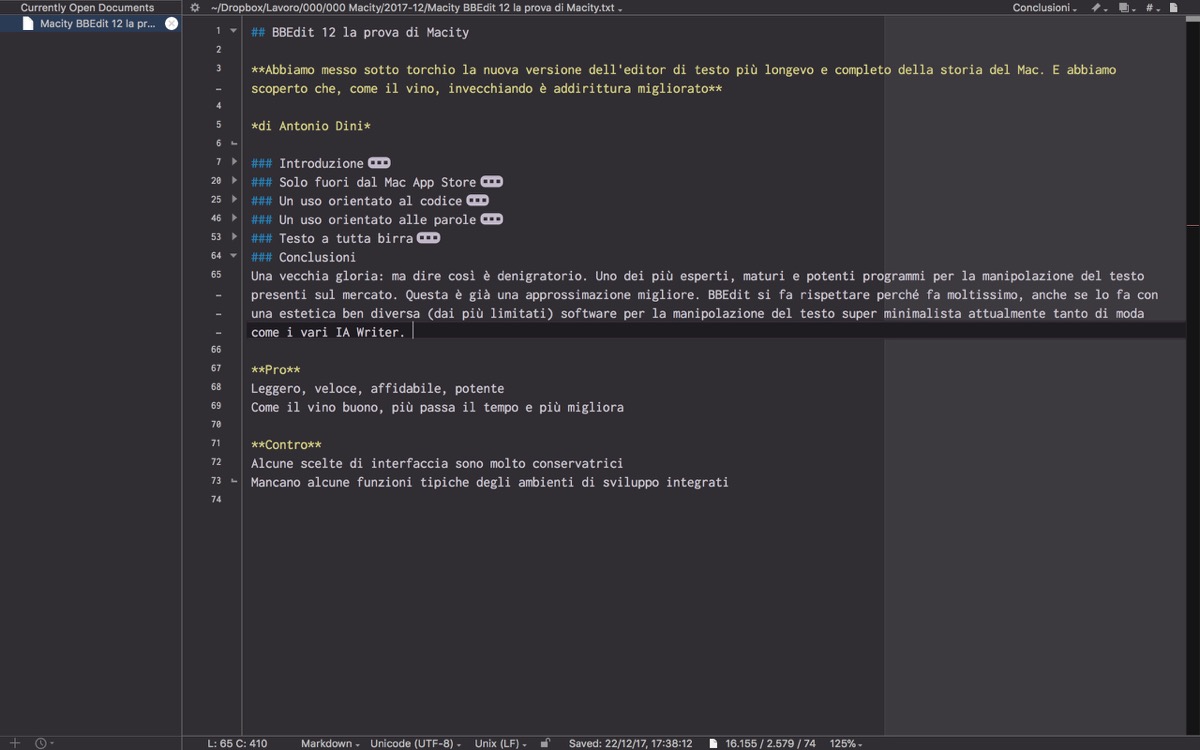
Task: Click the plus icon below the sidebar
Action: [x=15, y=743]
